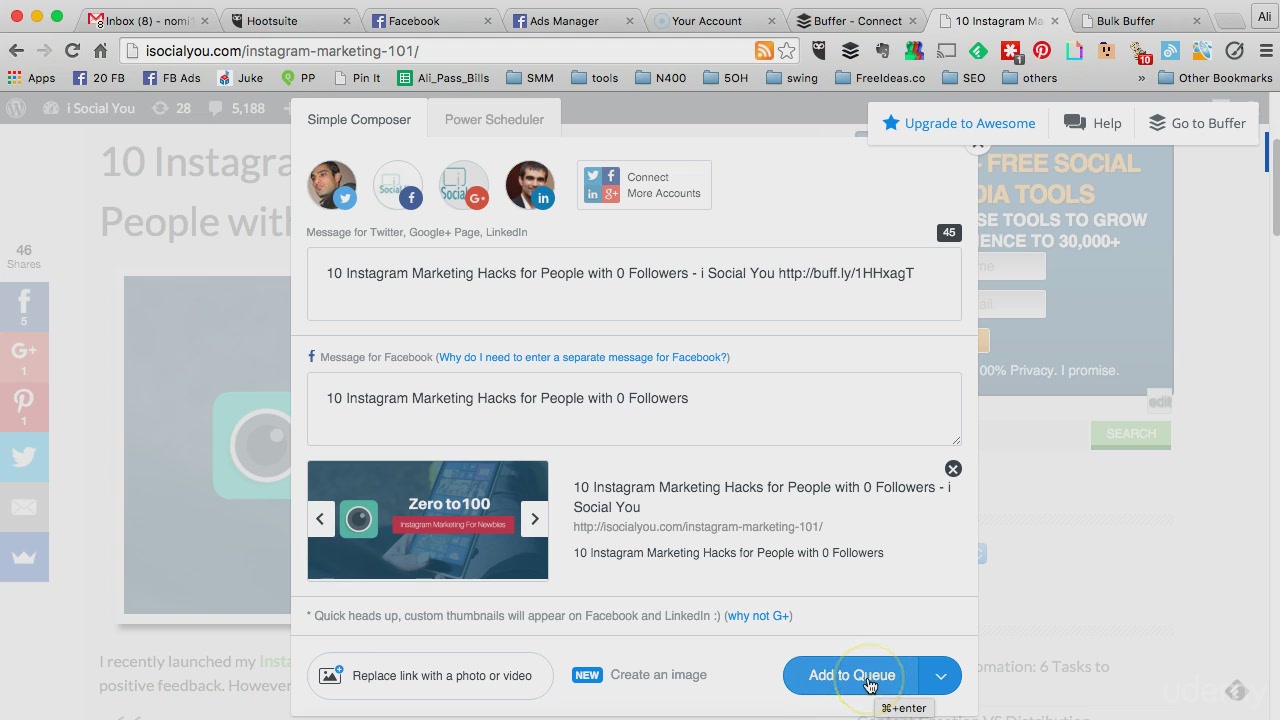The image size is (1280, 720).
Task: Click the address bar URL
Action: pos(282,51)
